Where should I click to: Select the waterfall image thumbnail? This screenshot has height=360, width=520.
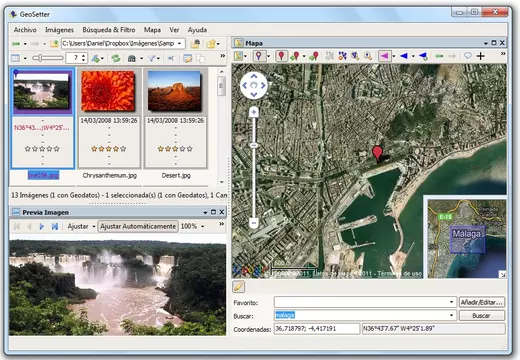click(x=42, y=91)
